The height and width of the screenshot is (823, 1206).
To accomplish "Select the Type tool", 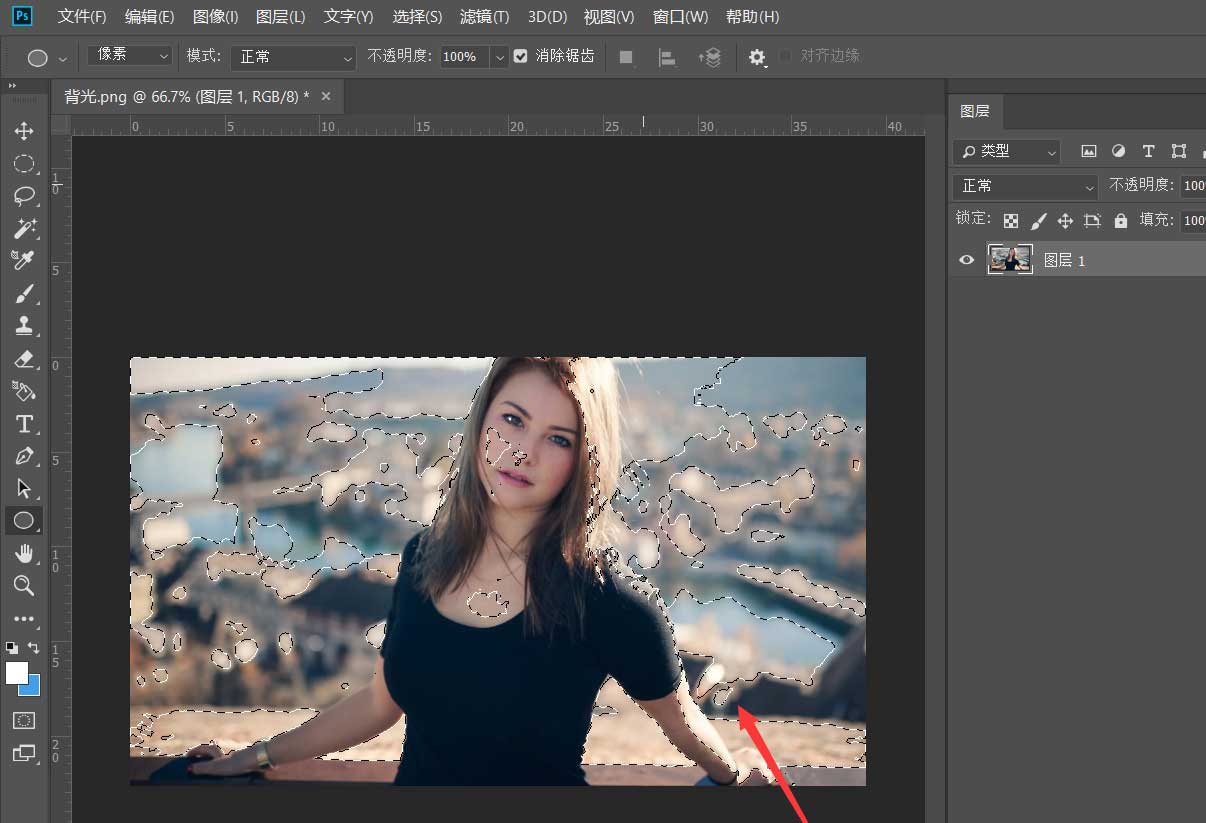I will pos(25,424).
